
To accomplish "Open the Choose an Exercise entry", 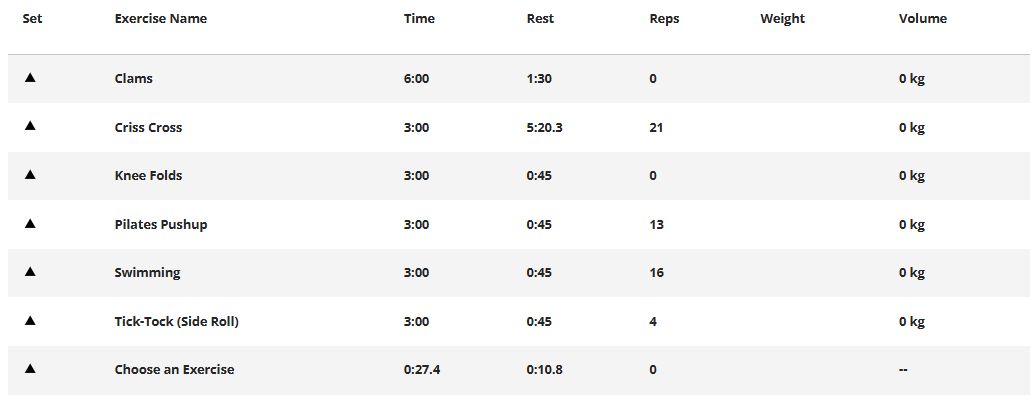I will point(174,370).
